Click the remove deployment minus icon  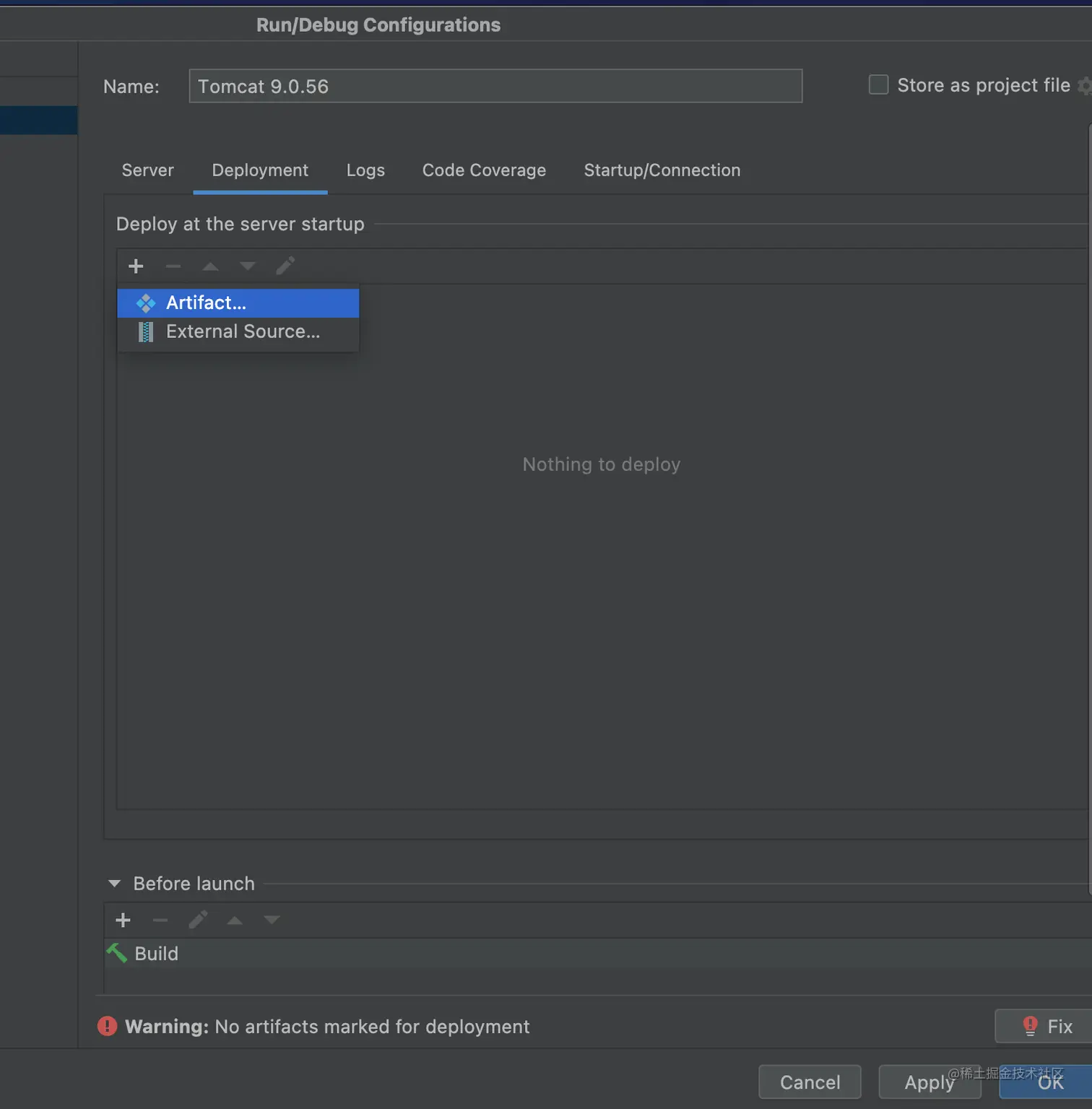coord(173,266)
